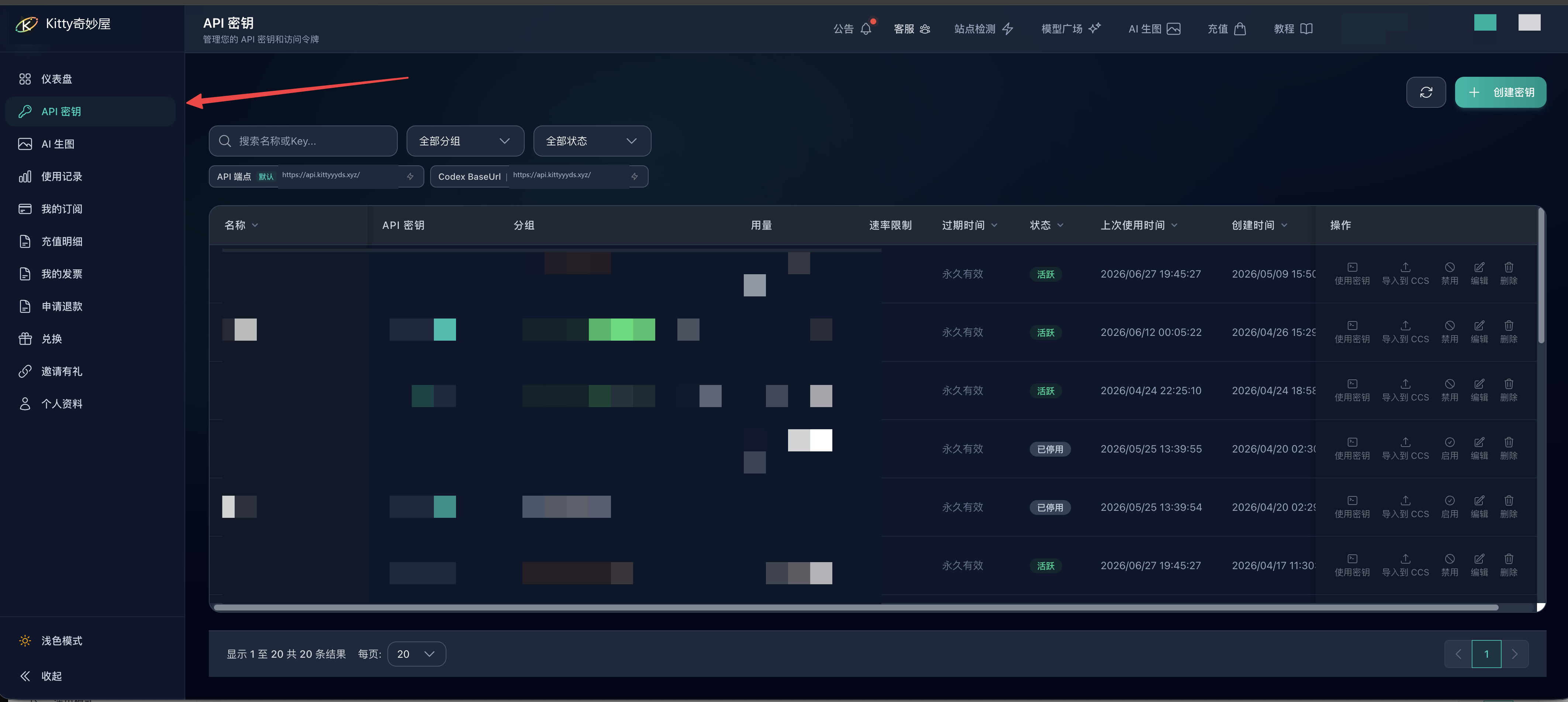Open 兑换 redeem page
The image size is (1568, 702).
[90, 338]
